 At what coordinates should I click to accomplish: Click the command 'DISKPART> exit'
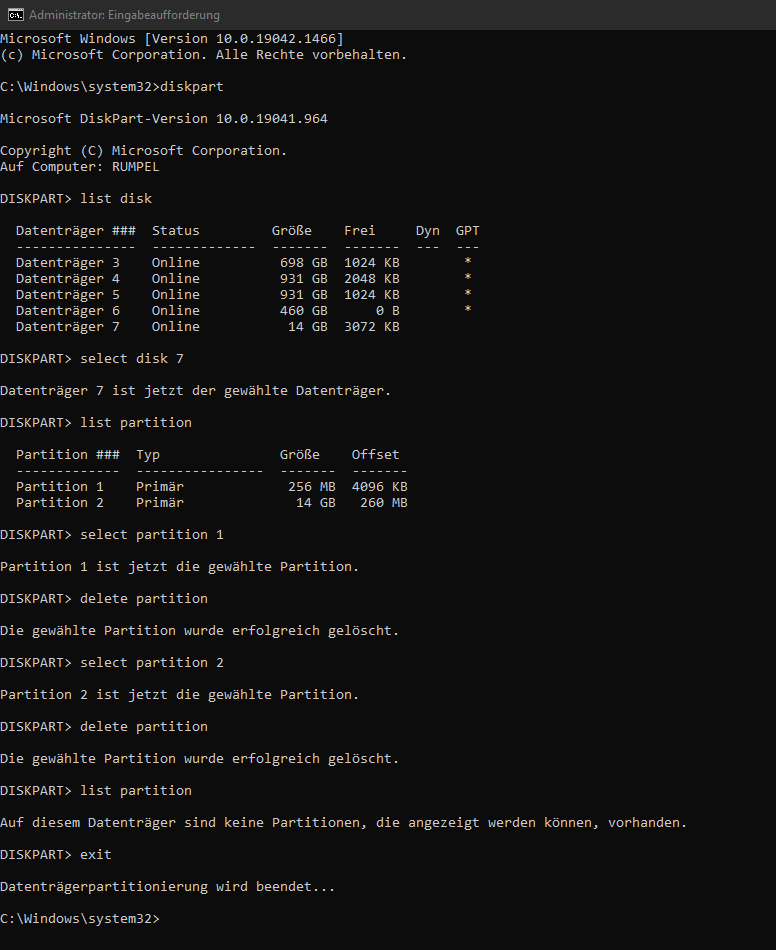[x=56, y=855]
